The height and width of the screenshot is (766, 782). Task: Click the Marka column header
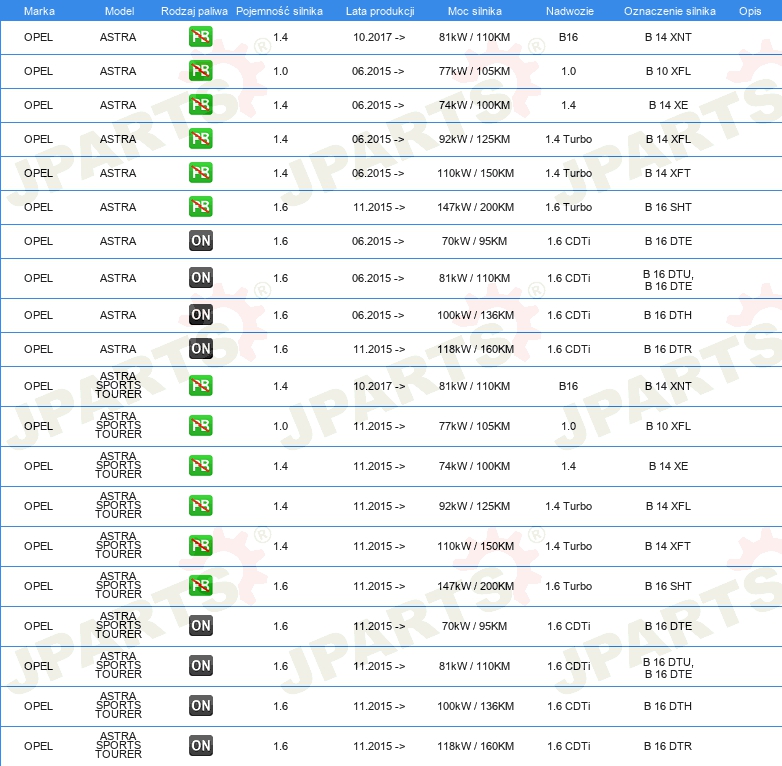pyautogui.click(x=39, y=10)
